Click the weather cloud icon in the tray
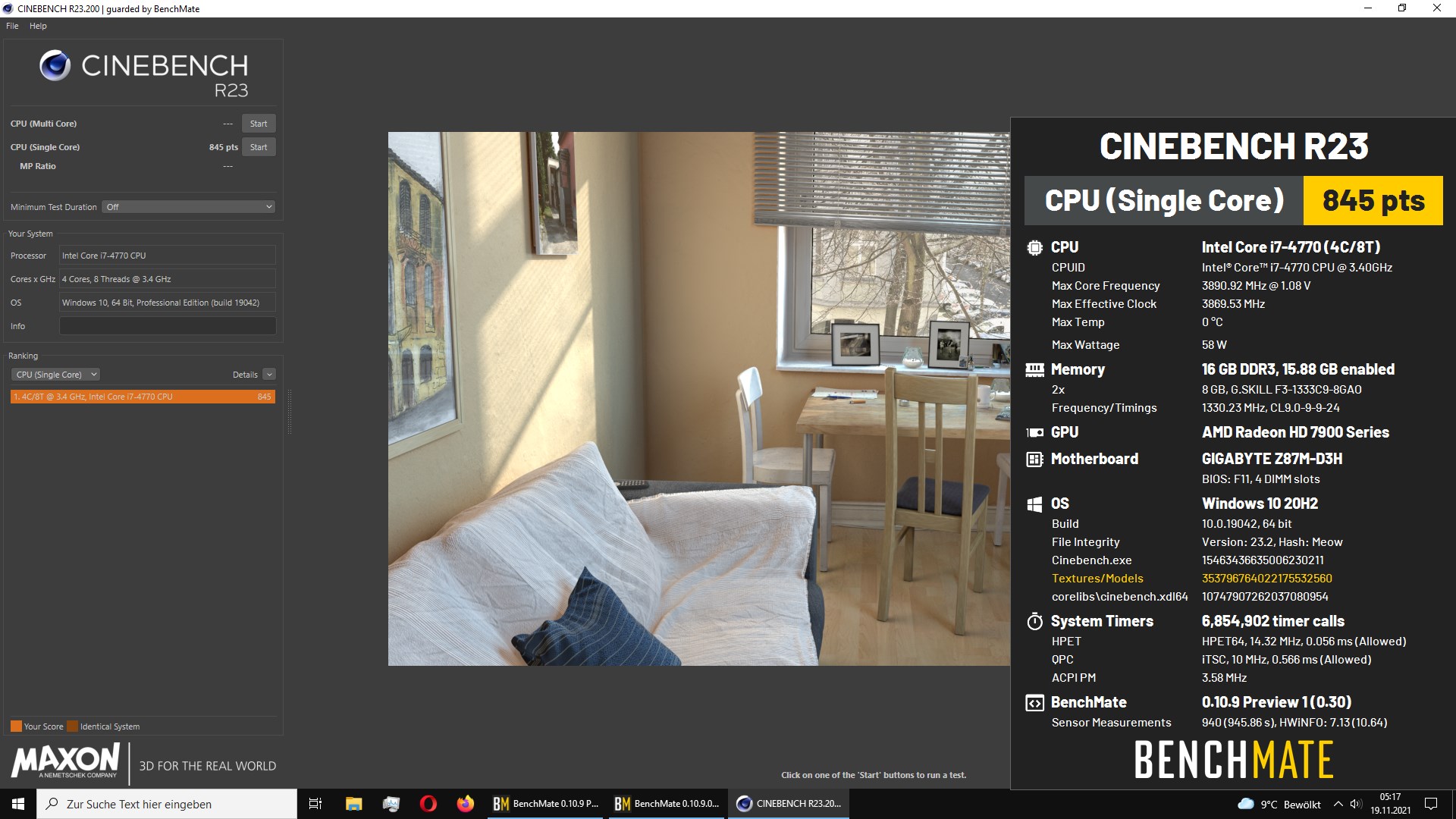Screen dimensions: 1456x819 (1245, 804)
